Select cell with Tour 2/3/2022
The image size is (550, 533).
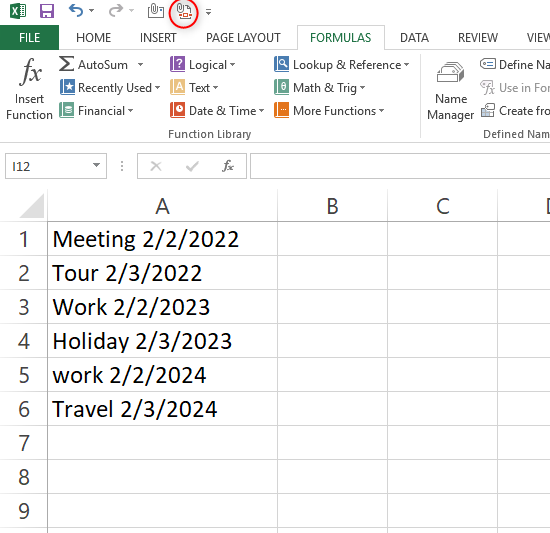162,273
